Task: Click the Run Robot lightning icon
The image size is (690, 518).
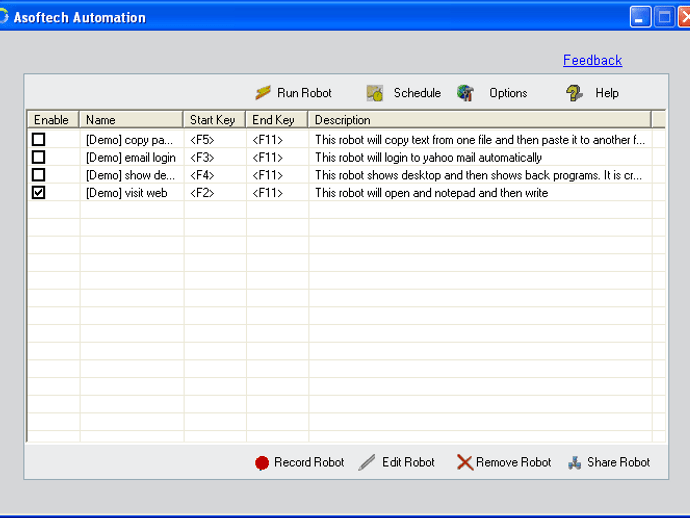Action: (x=263, y=93)
